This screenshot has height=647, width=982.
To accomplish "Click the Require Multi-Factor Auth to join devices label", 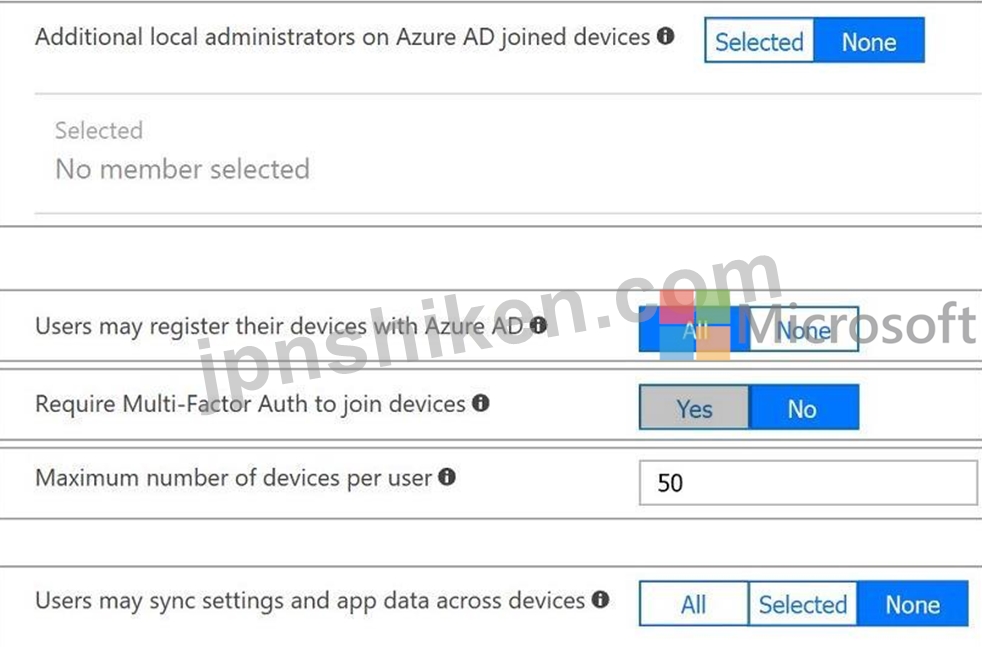I will click(x=251, y=404).
